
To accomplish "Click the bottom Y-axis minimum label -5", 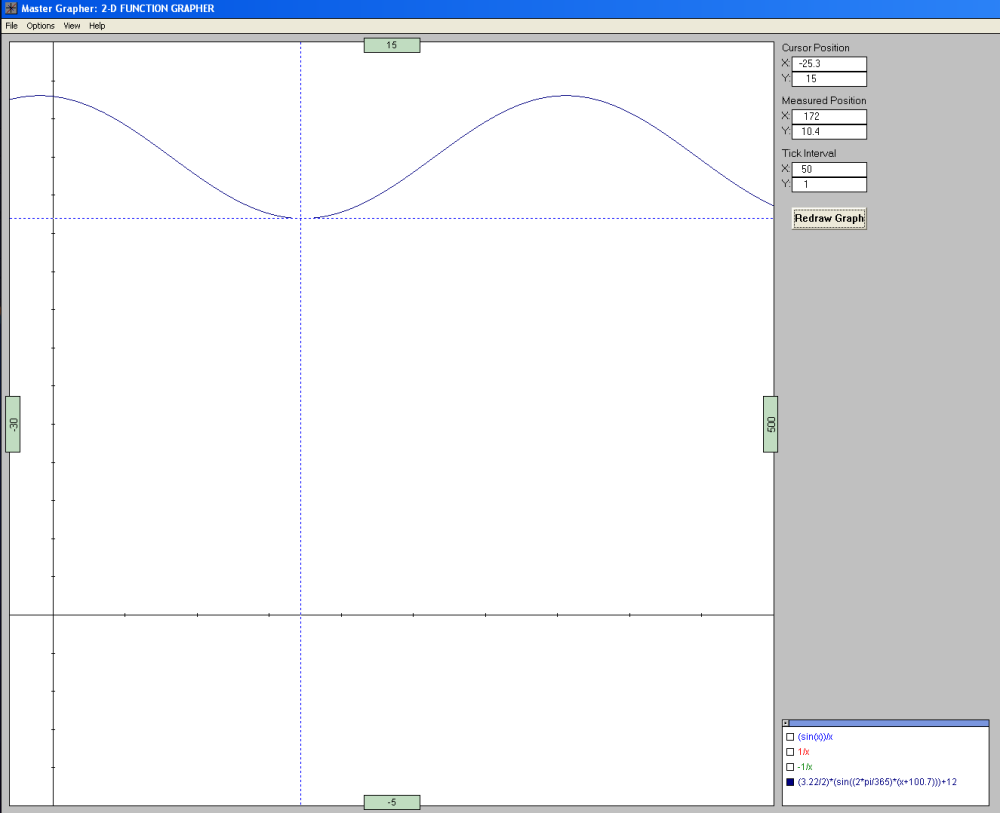I will pyautogui.click(x=391, y=802).
